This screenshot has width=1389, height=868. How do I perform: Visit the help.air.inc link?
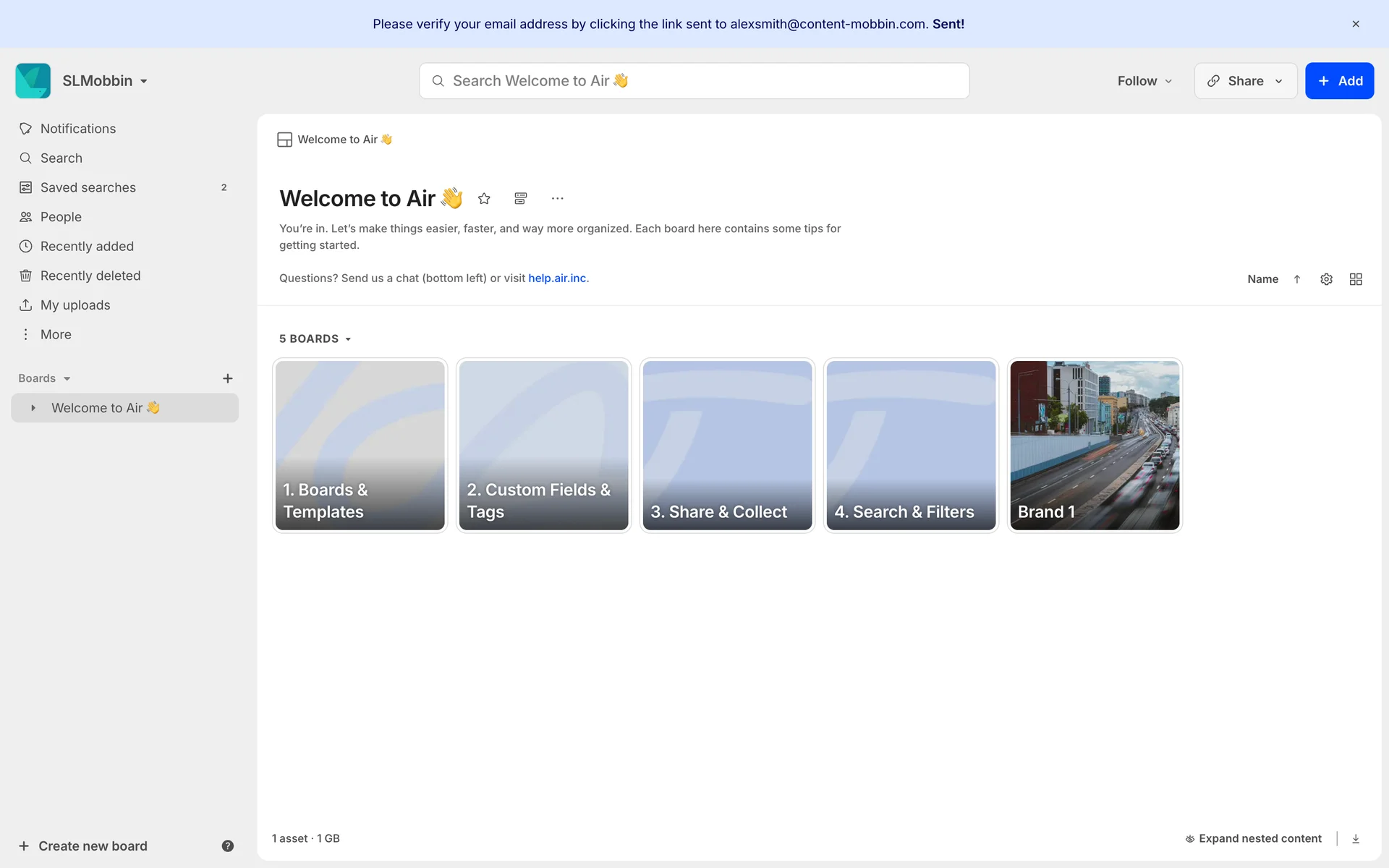tap(558, 278)
